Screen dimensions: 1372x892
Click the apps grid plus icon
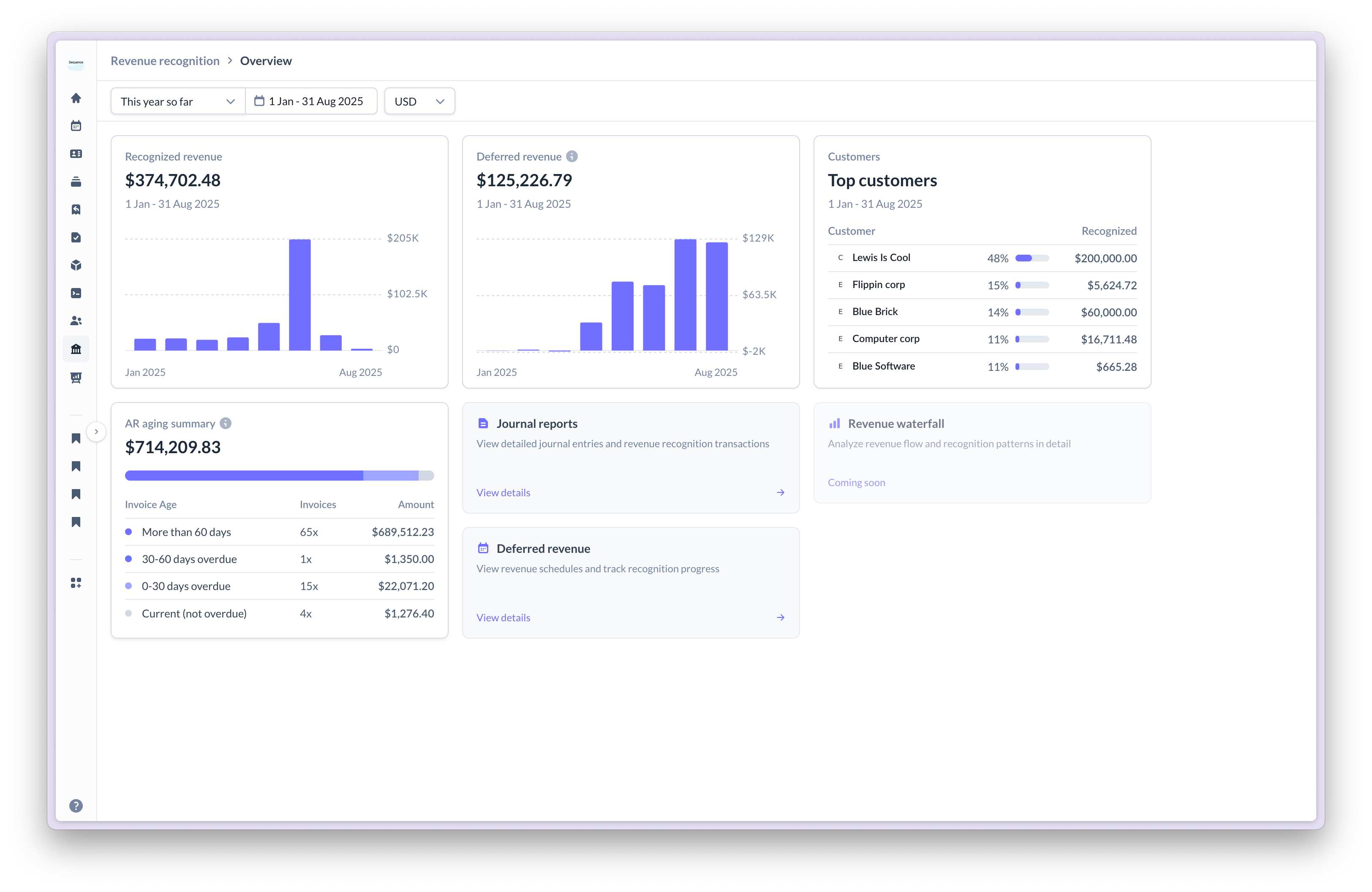(x=76, y=583)
